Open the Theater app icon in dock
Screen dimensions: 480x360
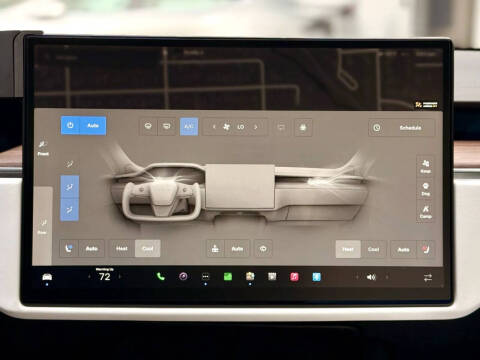coord(272,276)
